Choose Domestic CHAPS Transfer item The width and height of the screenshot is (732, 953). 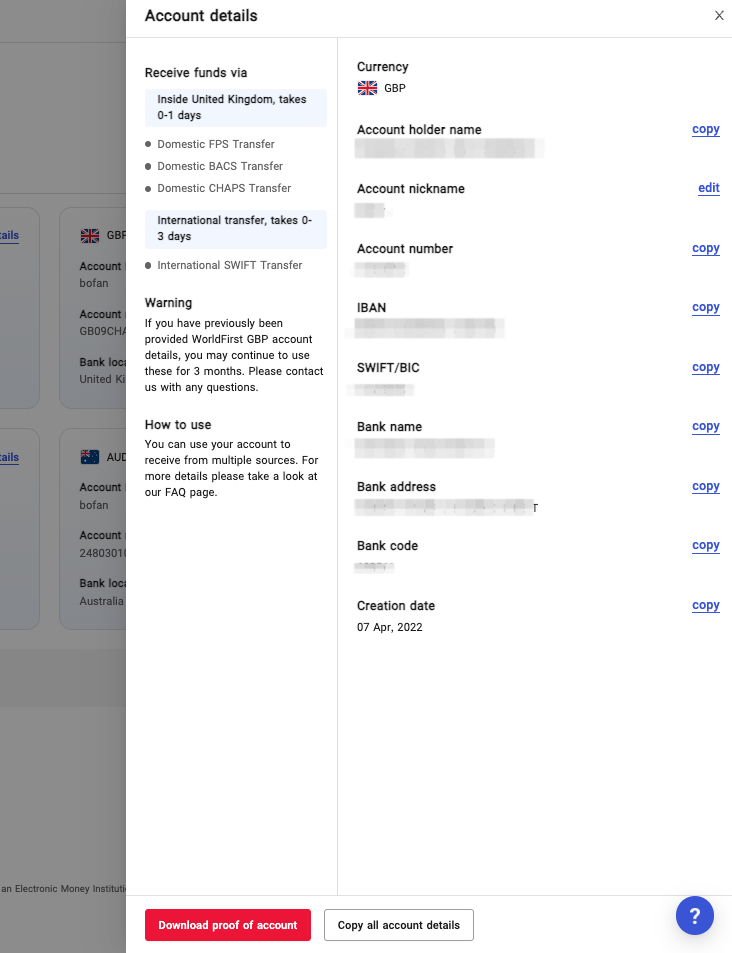click(223, 188)
